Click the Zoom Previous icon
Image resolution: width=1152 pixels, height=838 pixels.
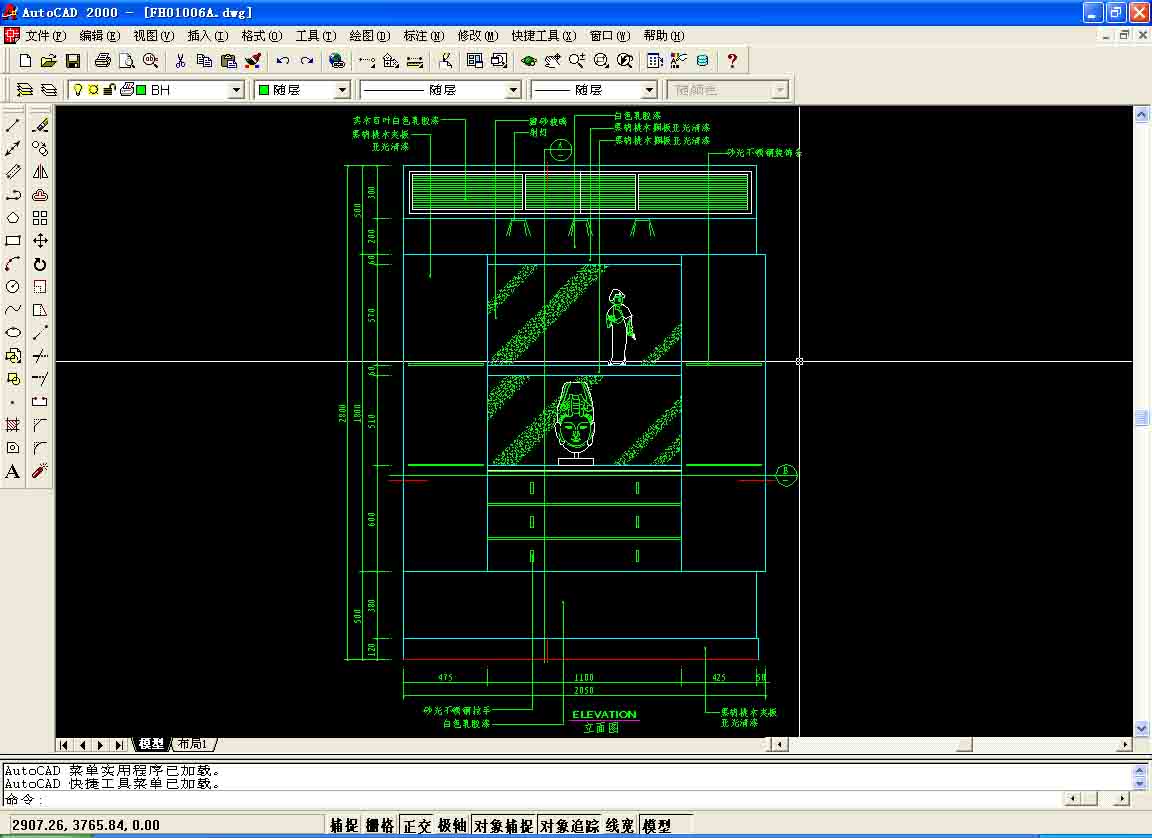624,61
